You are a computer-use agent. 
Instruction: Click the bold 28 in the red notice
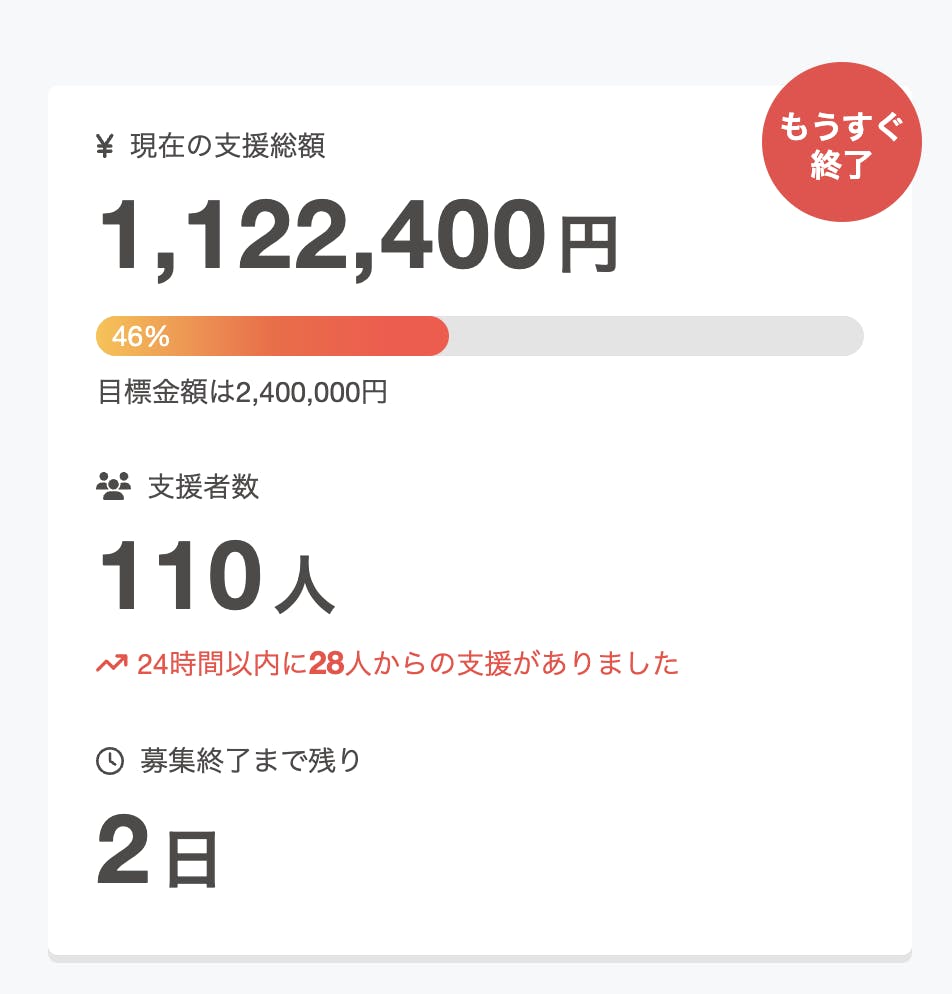point(325,663)
